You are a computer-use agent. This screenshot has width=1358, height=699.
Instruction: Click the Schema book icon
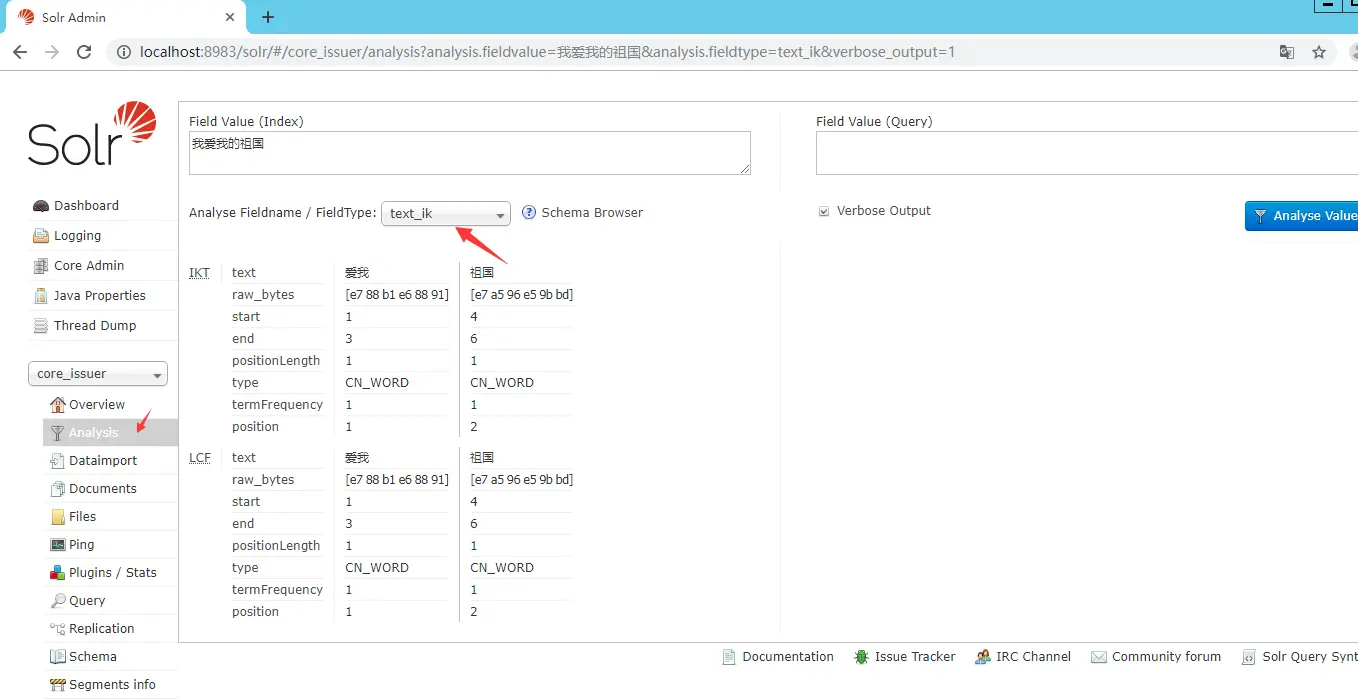[58, 657]
